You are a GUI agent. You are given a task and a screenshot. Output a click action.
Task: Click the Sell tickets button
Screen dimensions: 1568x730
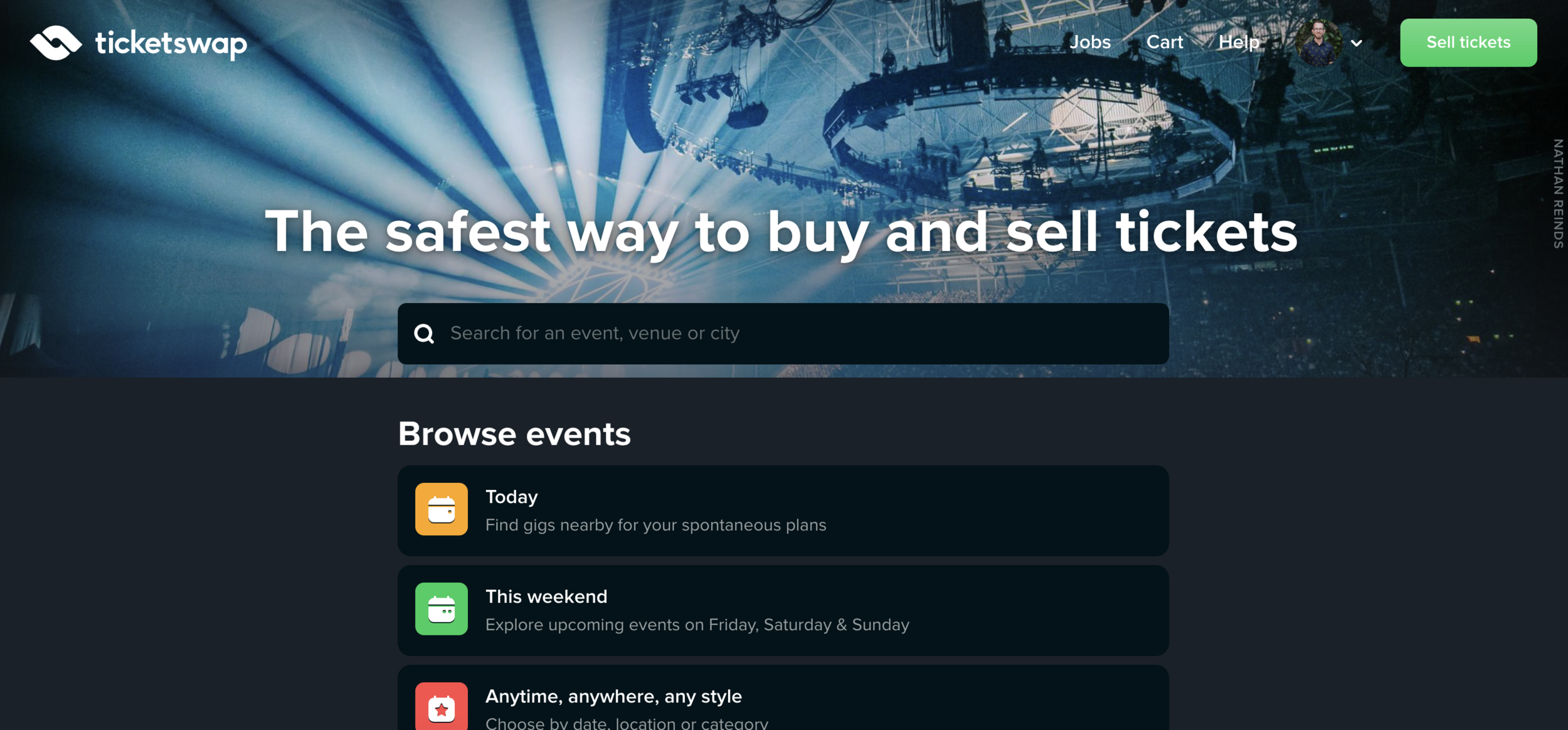tap(1468, 43)
